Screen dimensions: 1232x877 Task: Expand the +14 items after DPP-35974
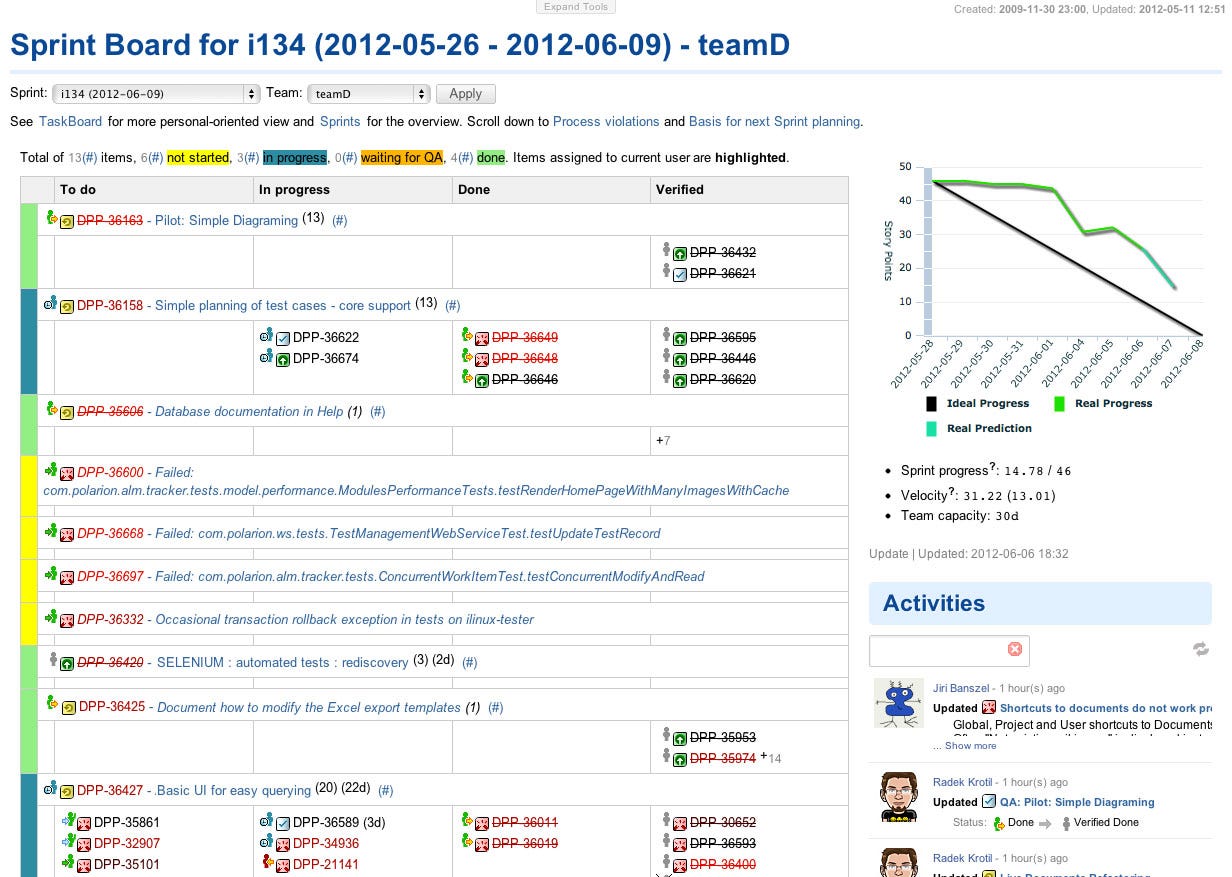[x=771, y=757]
